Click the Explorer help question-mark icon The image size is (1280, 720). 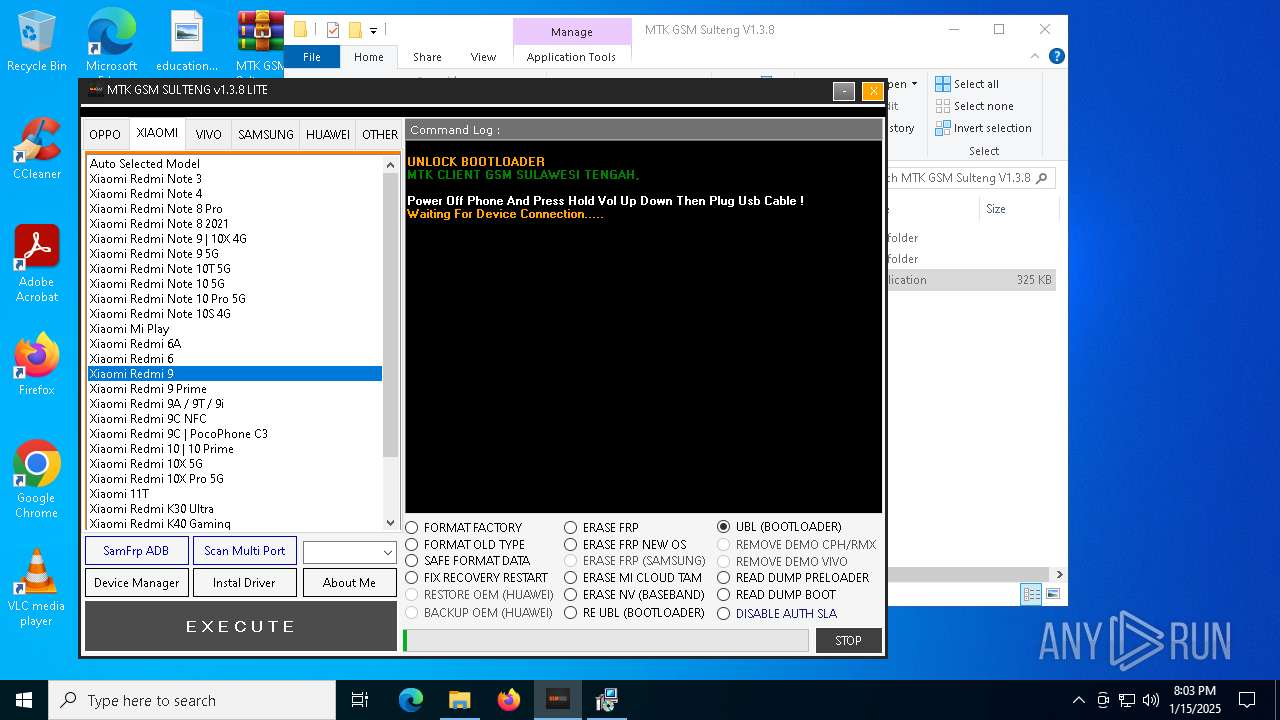[1056, 57]
